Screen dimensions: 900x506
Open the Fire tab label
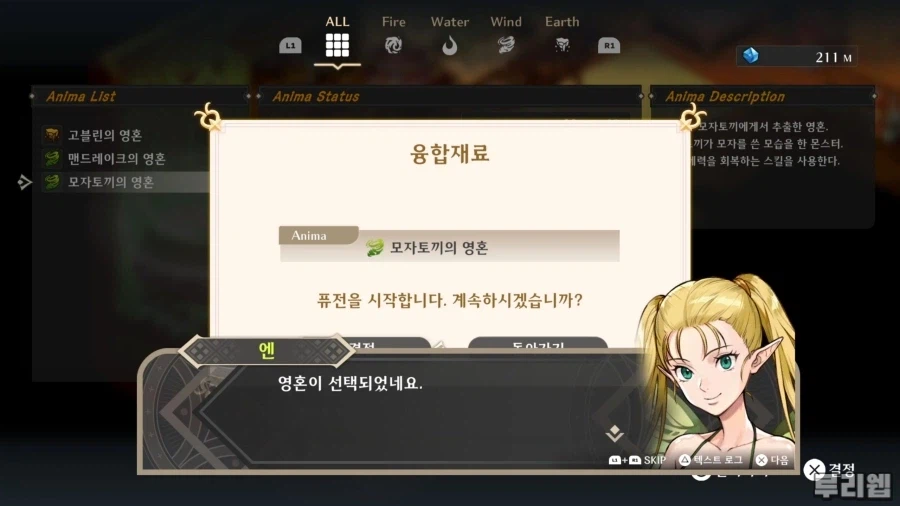[x=393, y=22]
